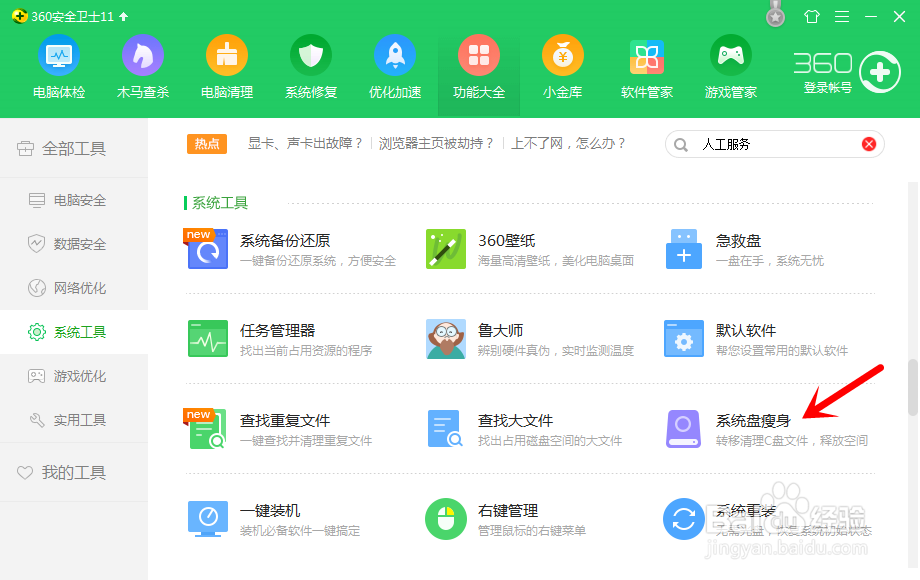The image size is (920, 580).
Task: Click 登录帐号 login text
Action: [x=827, y=88]
